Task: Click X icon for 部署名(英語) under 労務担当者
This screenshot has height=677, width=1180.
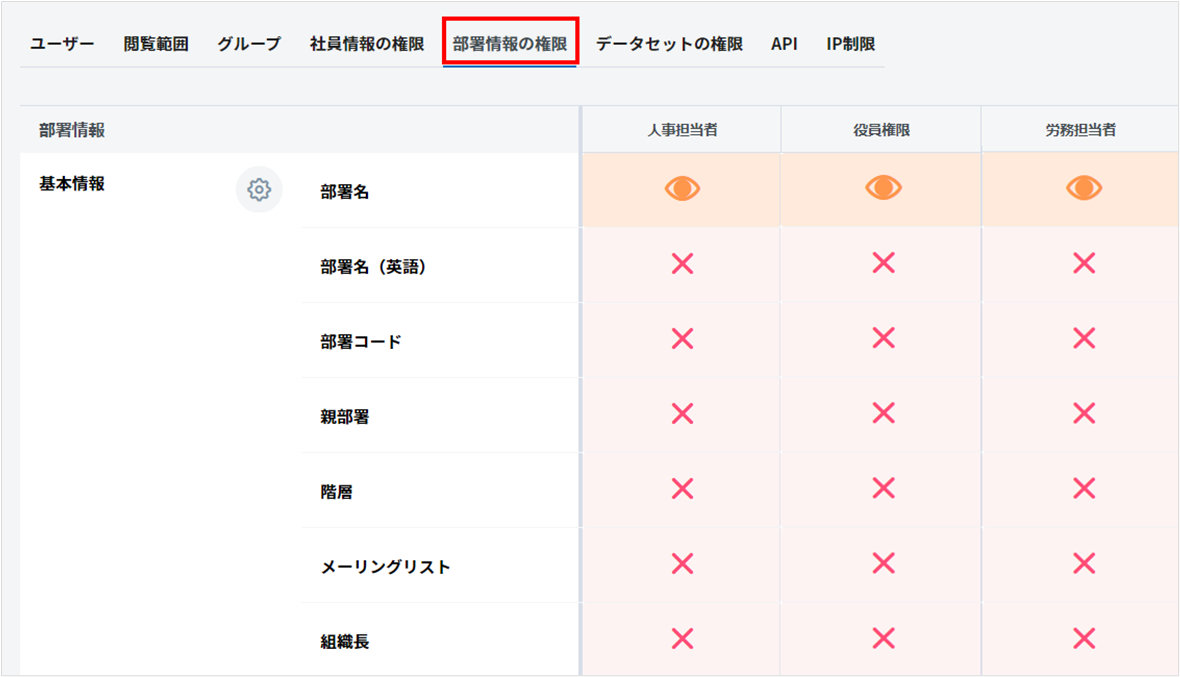Action: (x=1084, y=264)
